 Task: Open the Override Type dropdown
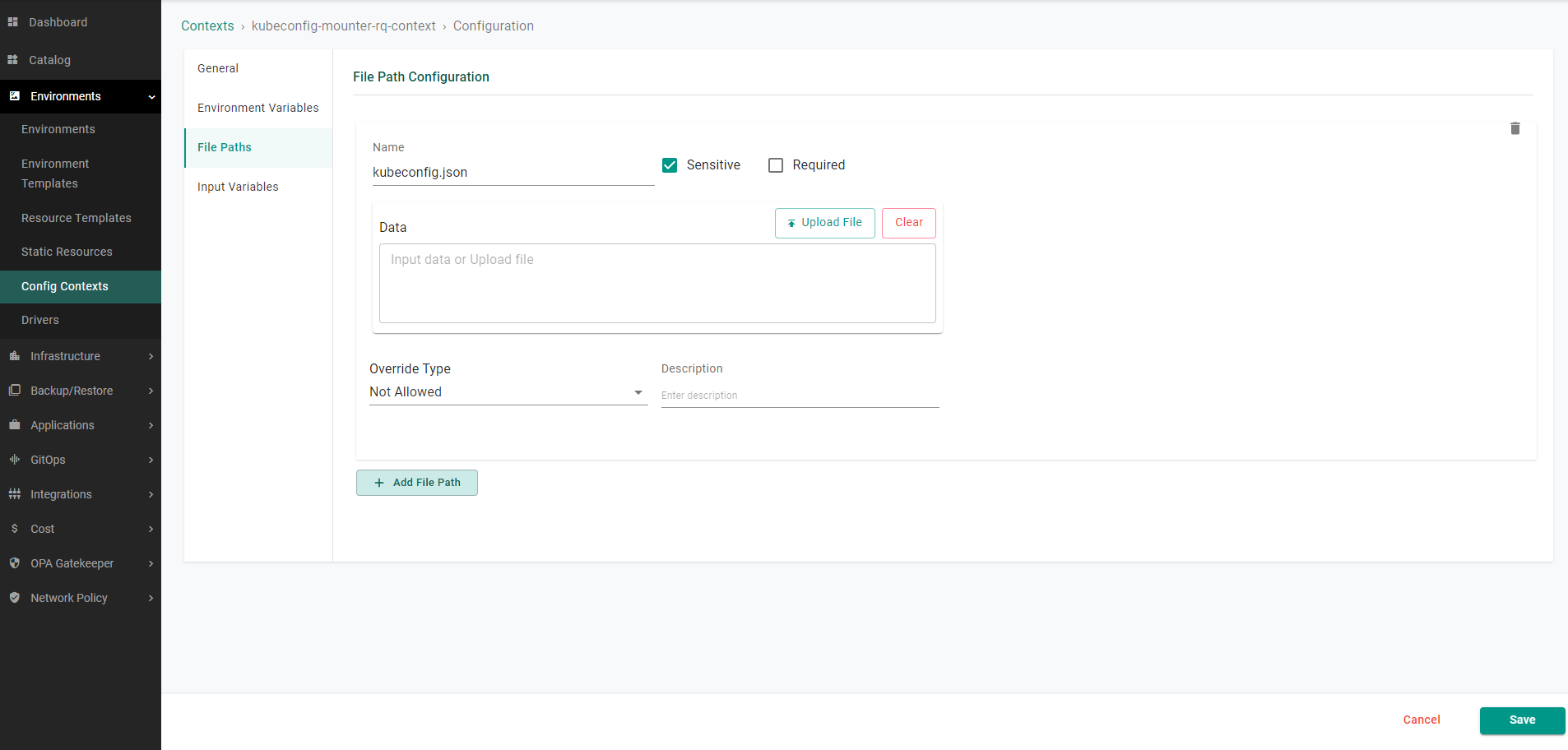pos(508,392)
